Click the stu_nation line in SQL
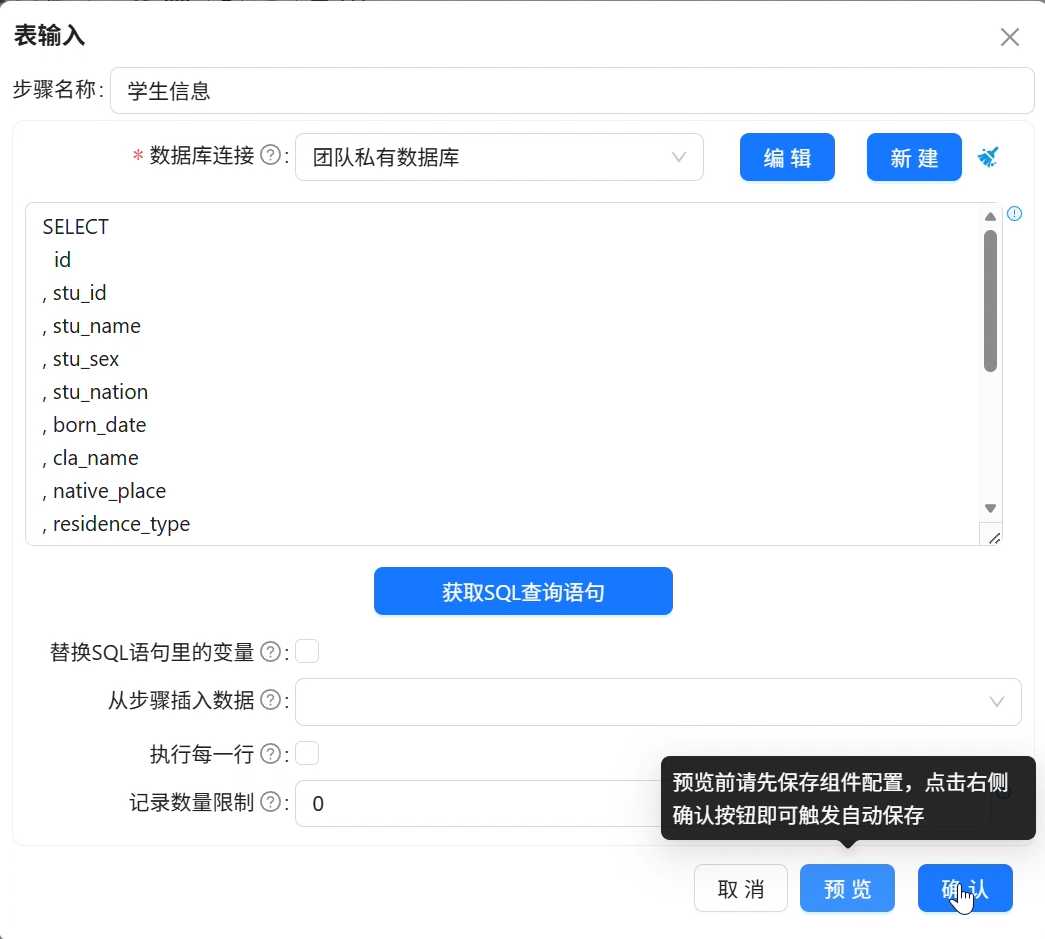1045x939 pixels. point(95,392)
